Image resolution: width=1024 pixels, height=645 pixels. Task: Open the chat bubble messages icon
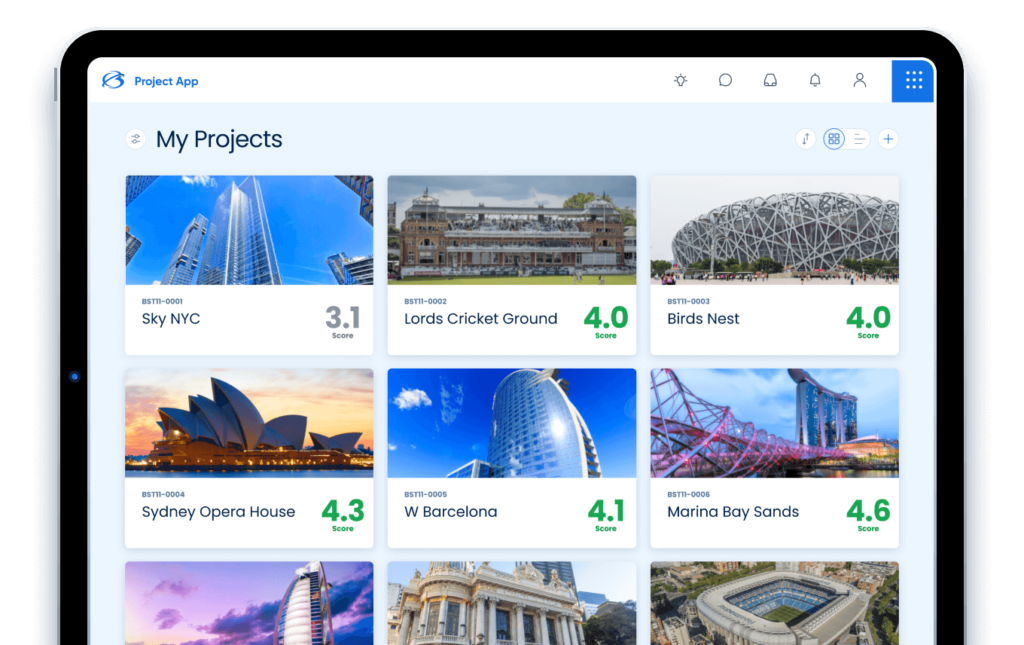(725, 81)
